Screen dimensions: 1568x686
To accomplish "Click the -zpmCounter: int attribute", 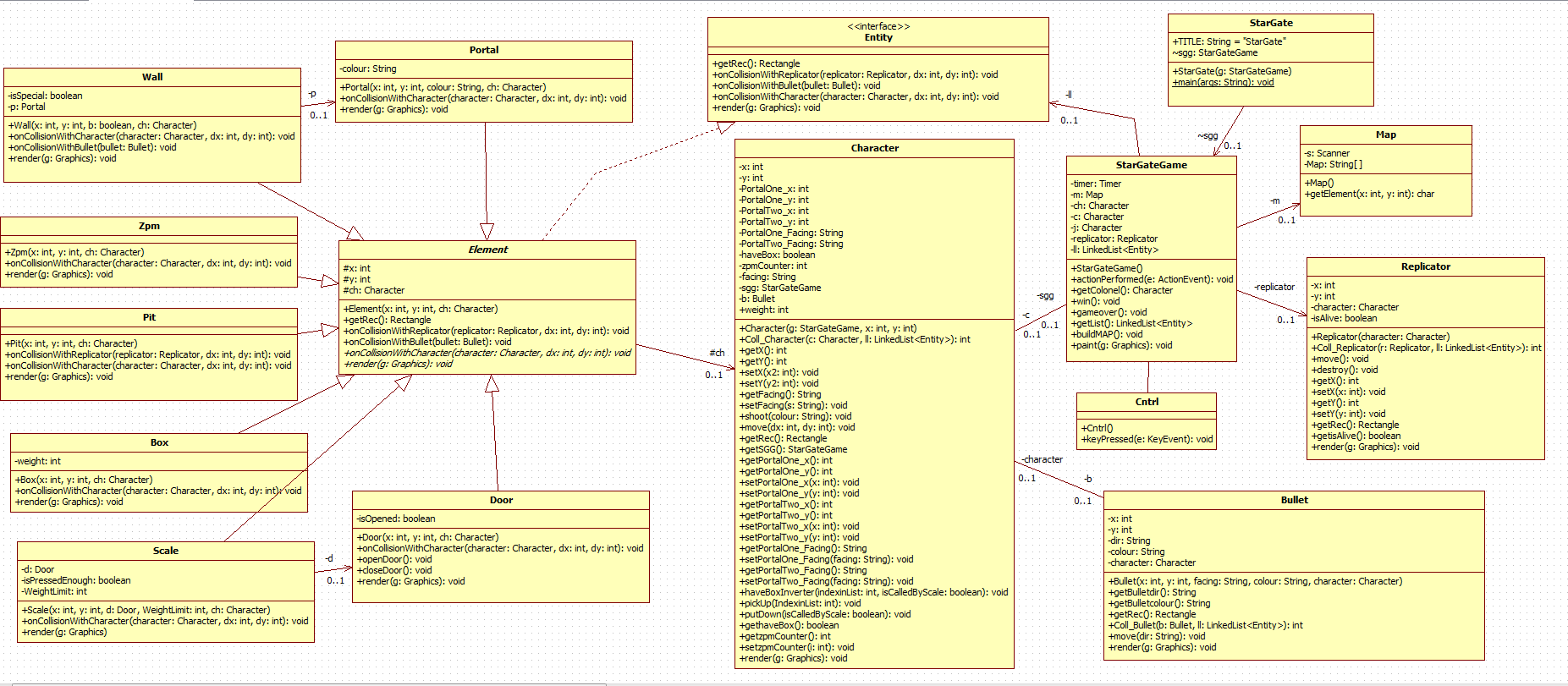I will 773,266.
